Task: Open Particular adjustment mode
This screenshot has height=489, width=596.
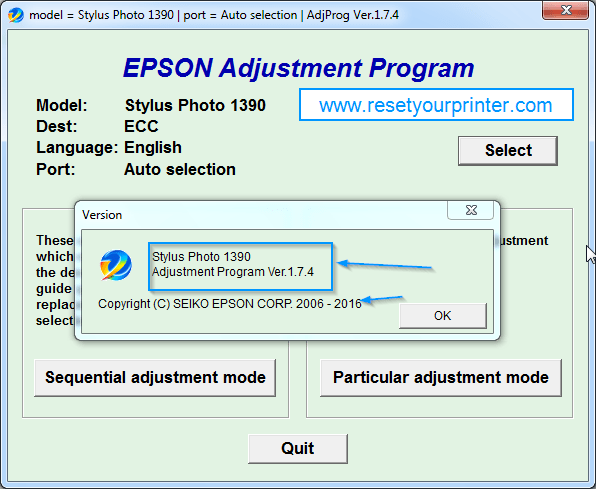Action: [441, 378]
